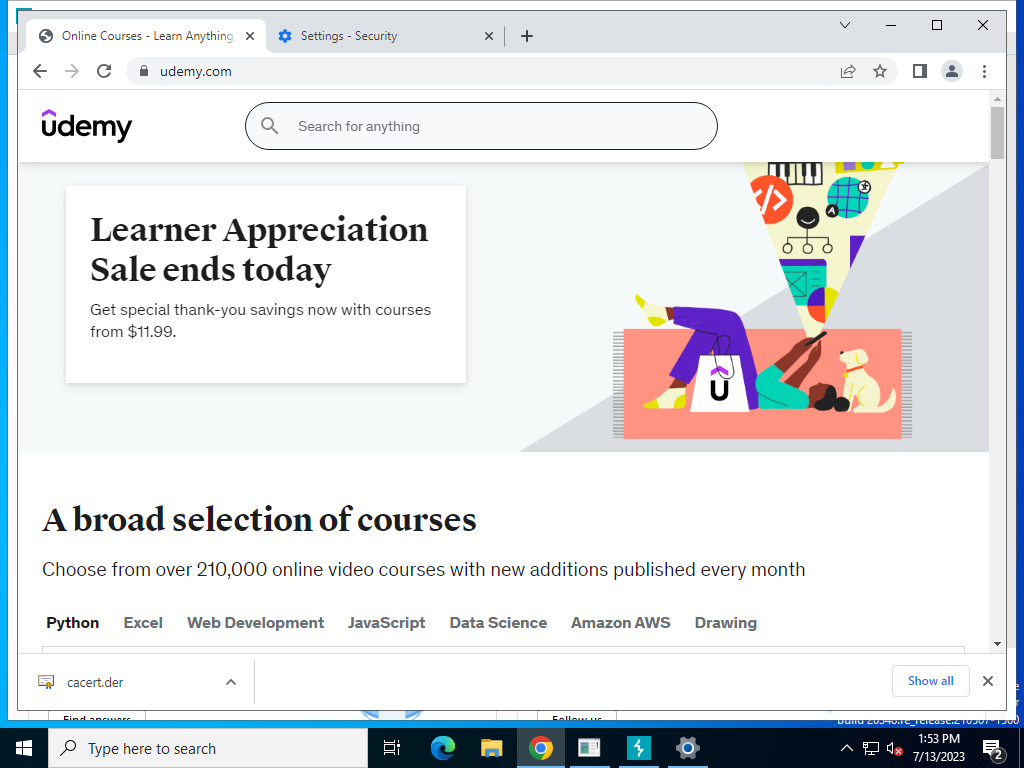1024x768 pixels.
Task: Focus the 'Search for anything' field
Action: coord(481,126)
